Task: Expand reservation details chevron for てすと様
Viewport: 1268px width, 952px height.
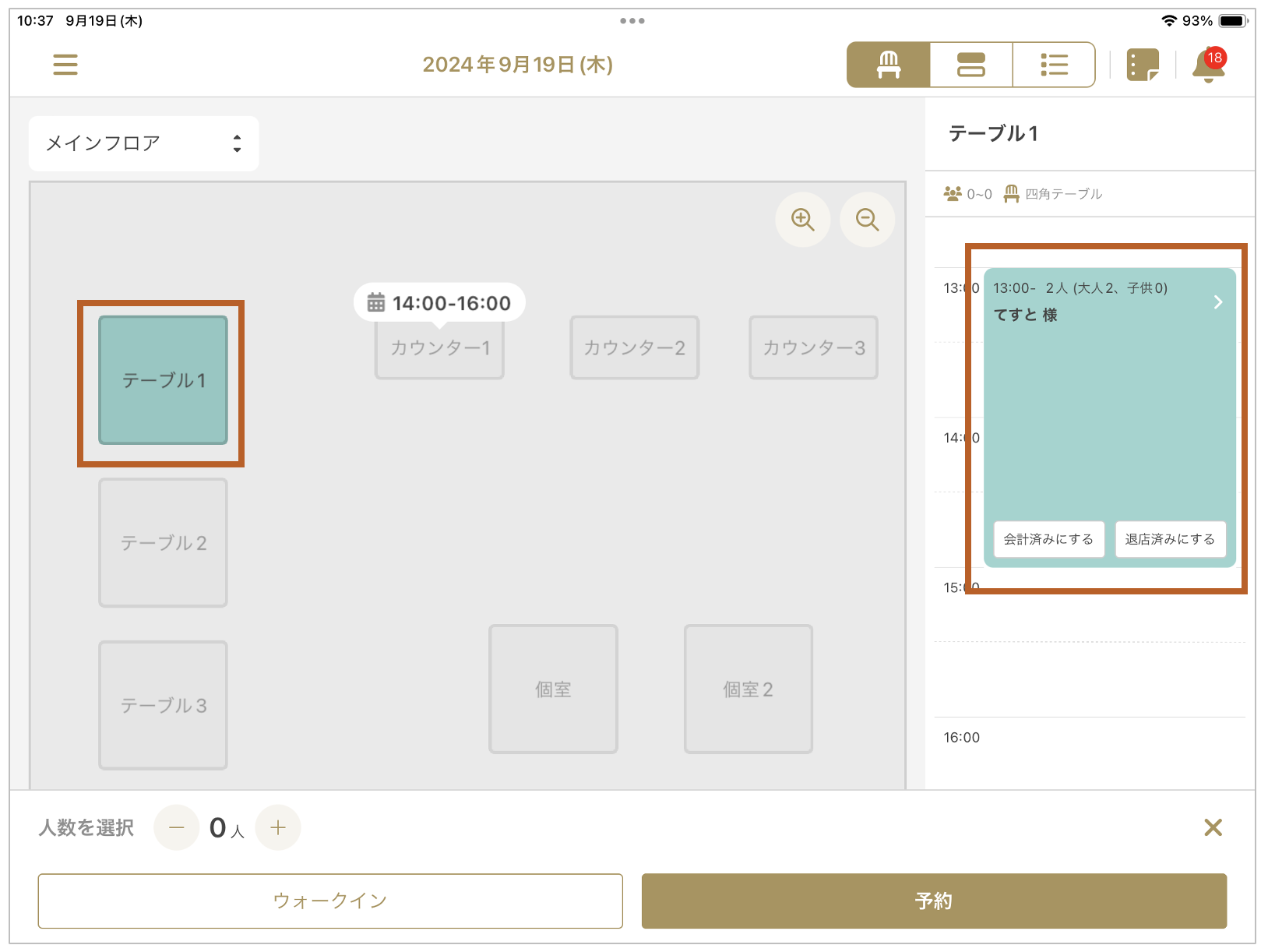Action: 1218,302
